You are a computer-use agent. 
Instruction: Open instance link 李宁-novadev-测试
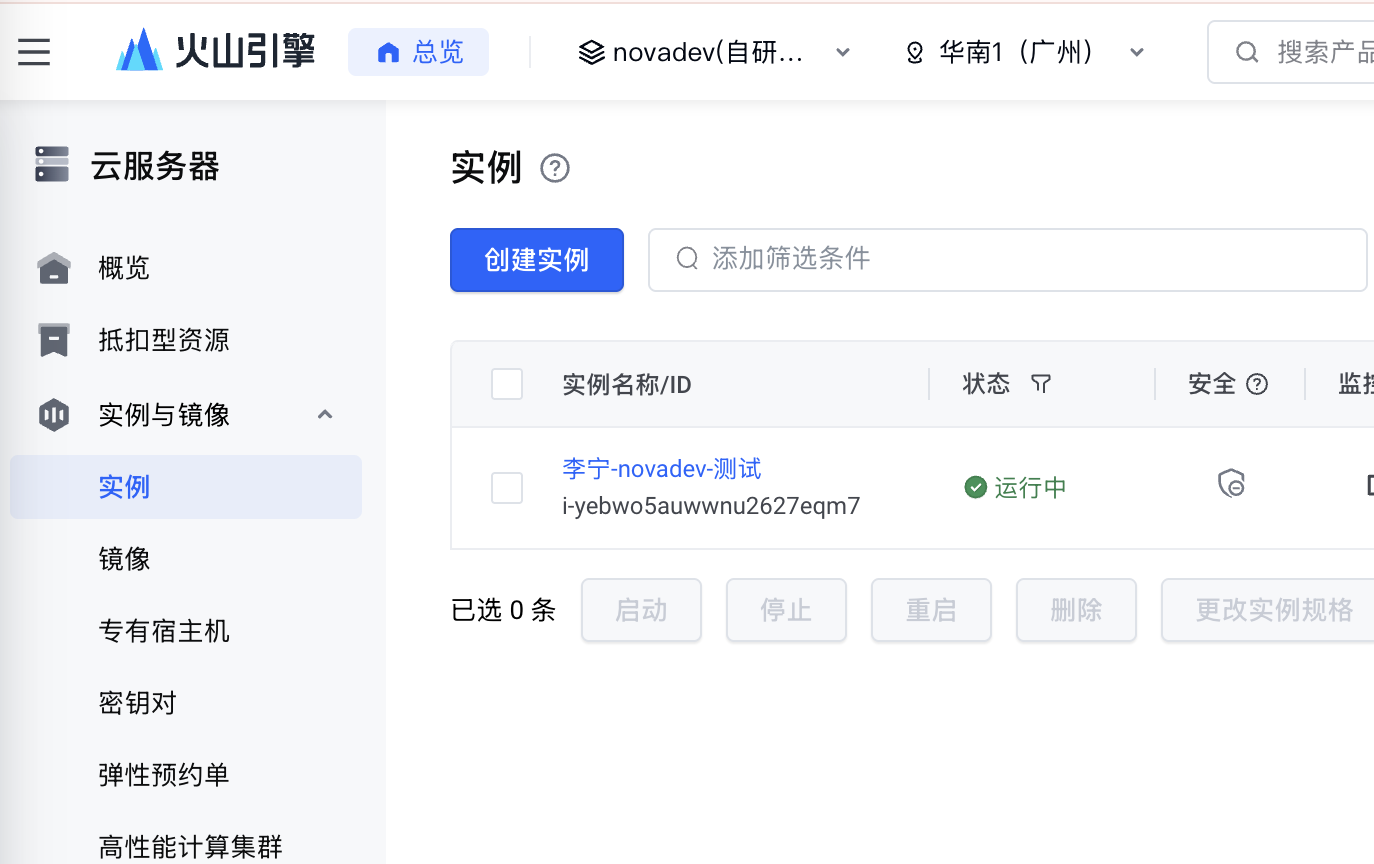tap(662, 468)
